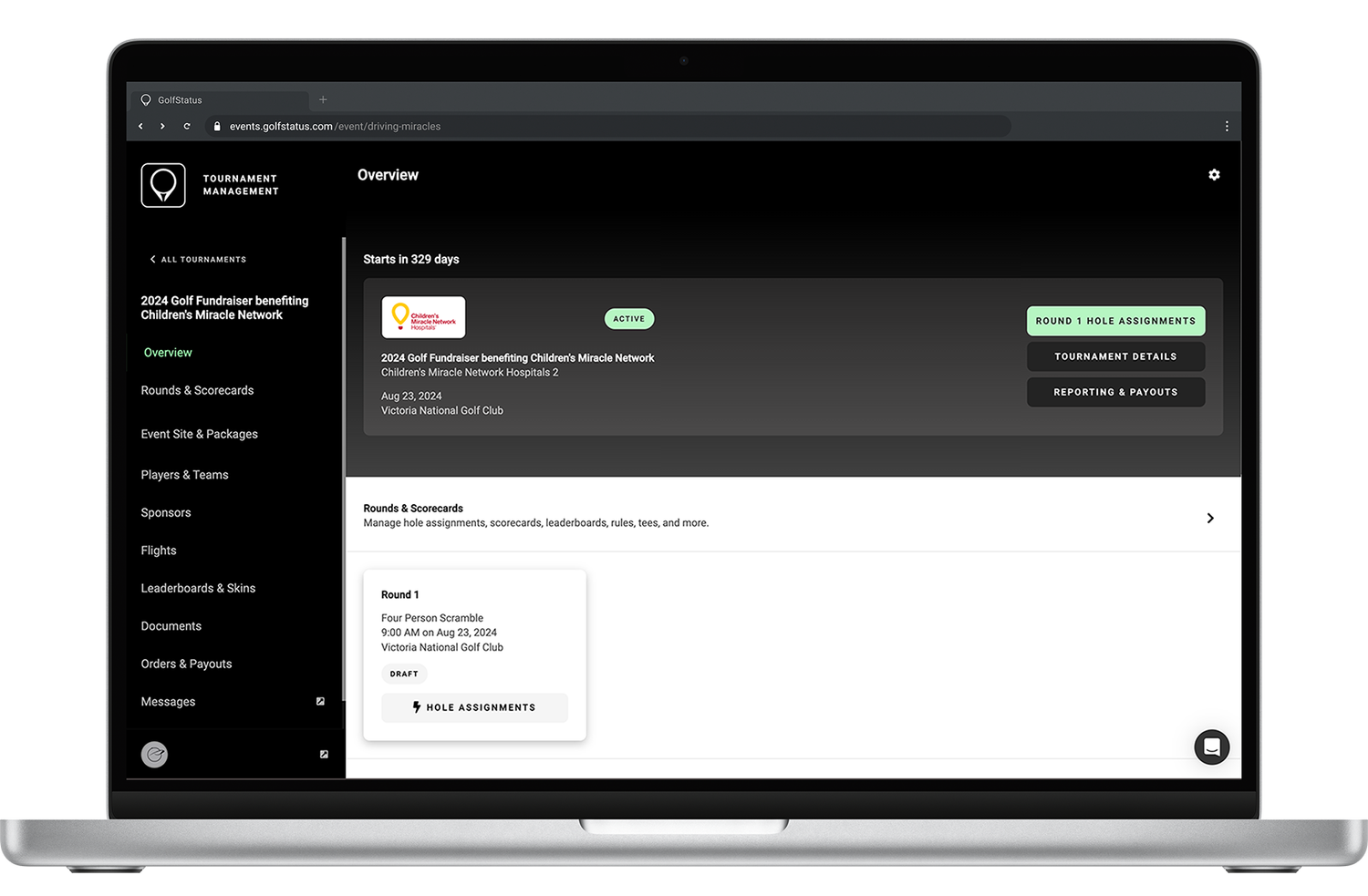1368x896 pixels.
Task: Click the Tournament Management golf ball logo
Action: (x=163, y=185)
